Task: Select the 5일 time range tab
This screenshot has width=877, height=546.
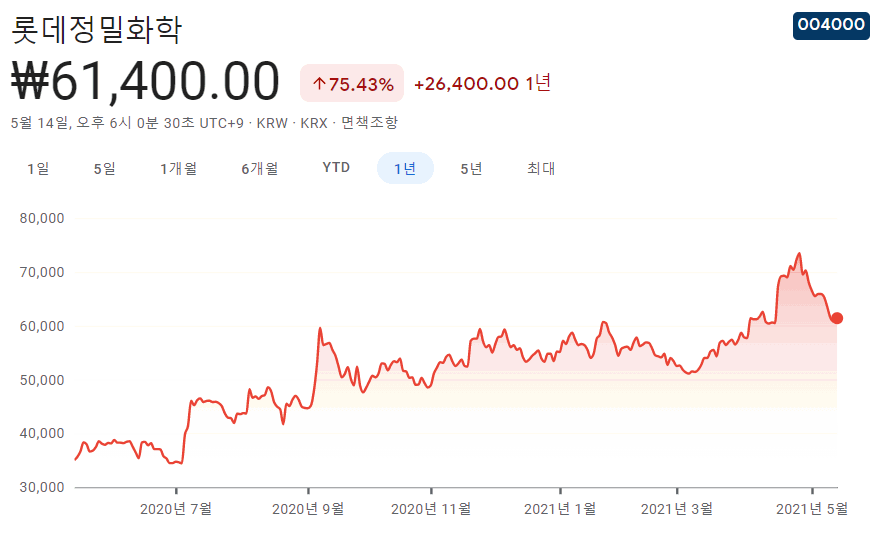Action: coord(105,168)
